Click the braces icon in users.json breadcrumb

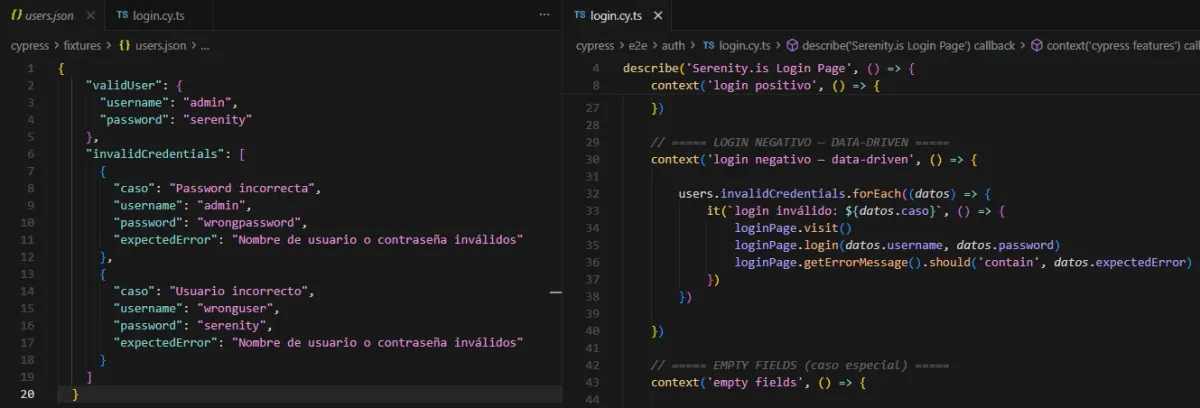[x=126, y=46]
